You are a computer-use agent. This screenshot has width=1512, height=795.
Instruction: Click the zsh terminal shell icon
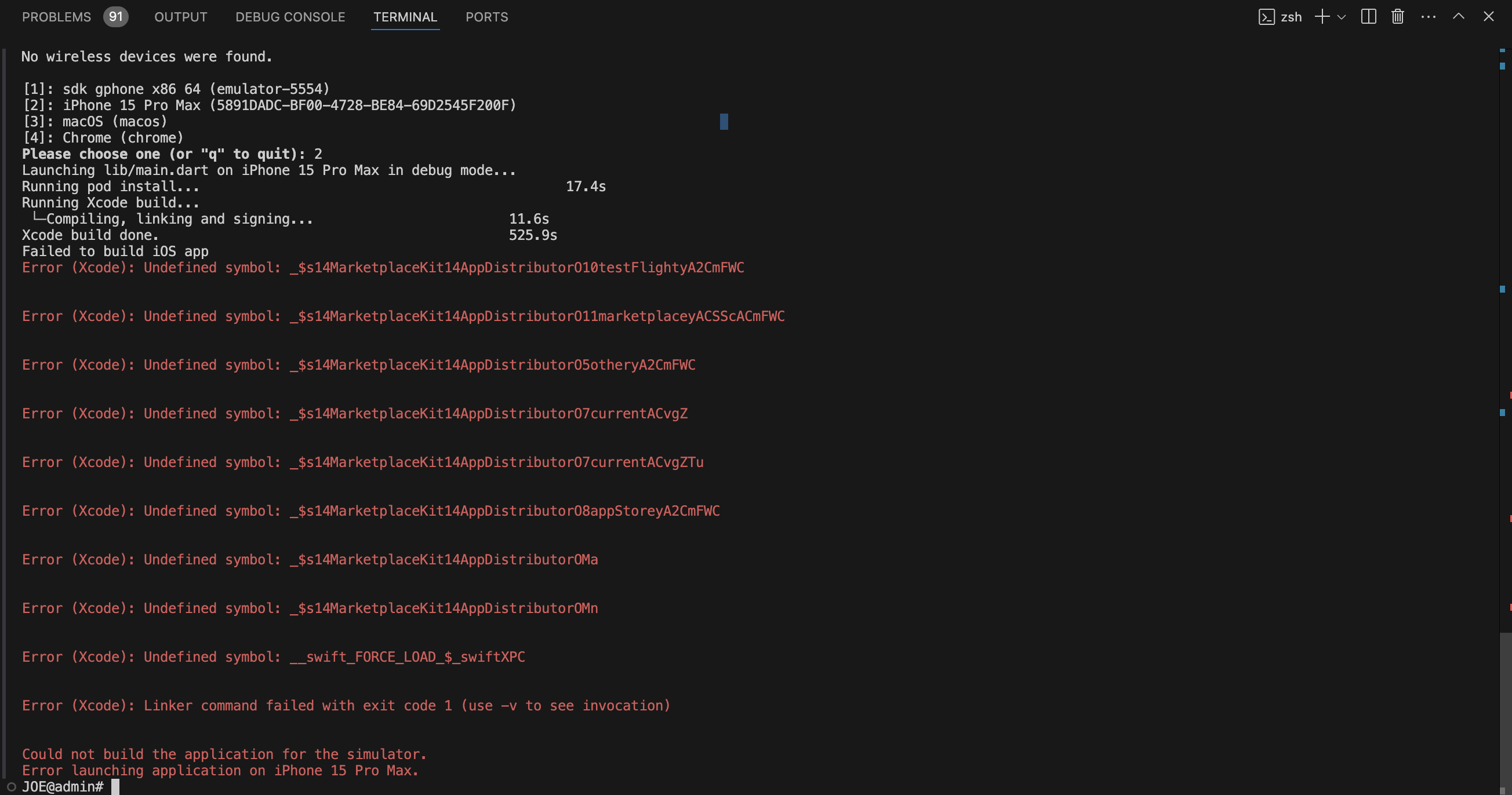pos(1266,17)
